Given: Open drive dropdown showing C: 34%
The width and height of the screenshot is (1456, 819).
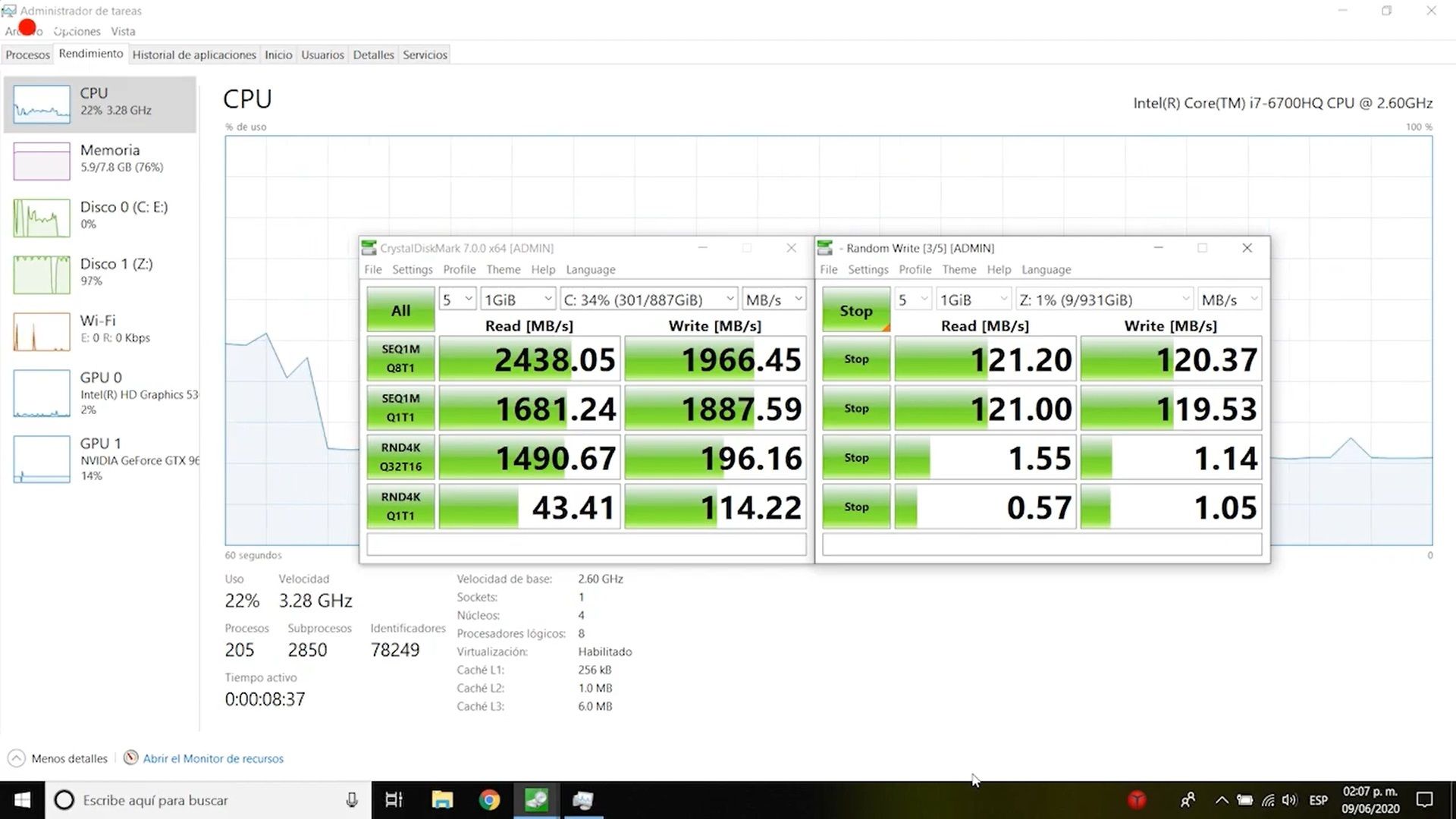Looking at the screenshot, I should pos(648,300).
